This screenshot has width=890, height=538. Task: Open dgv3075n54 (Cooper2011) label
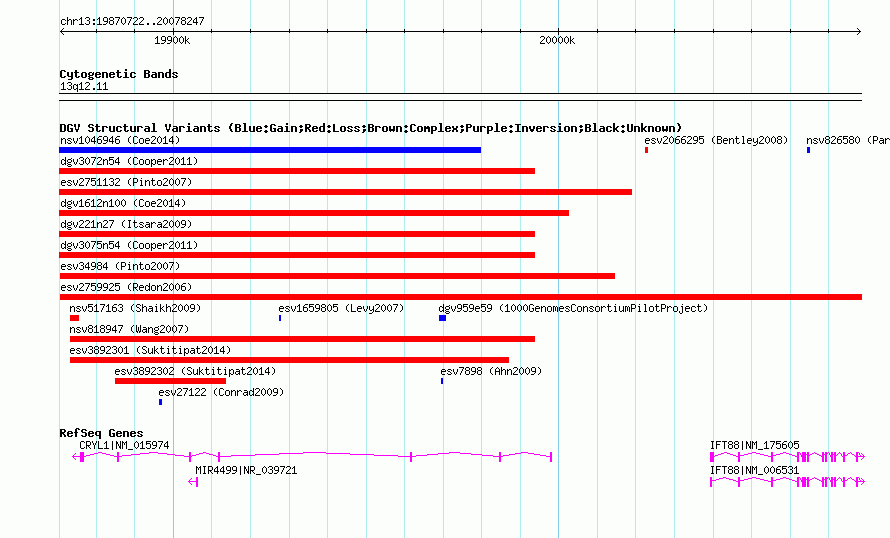(129, 245)
